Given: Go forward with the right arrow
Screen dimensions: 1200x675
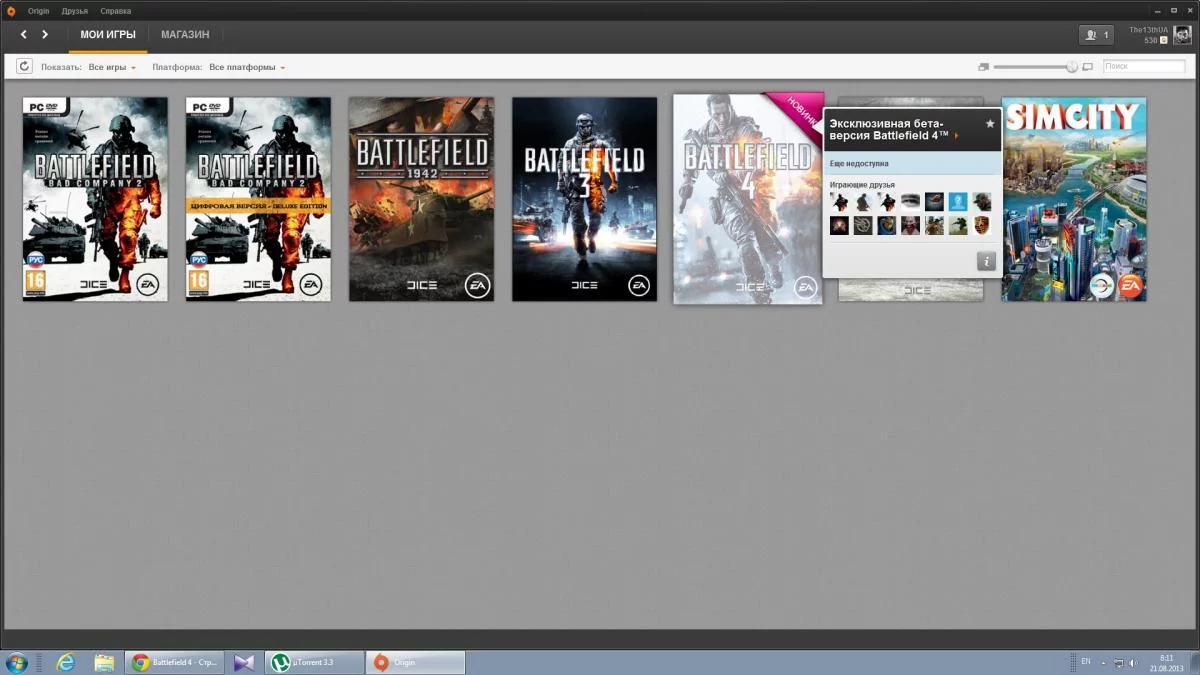Looking at the screenshot, I should pos(45,35).
